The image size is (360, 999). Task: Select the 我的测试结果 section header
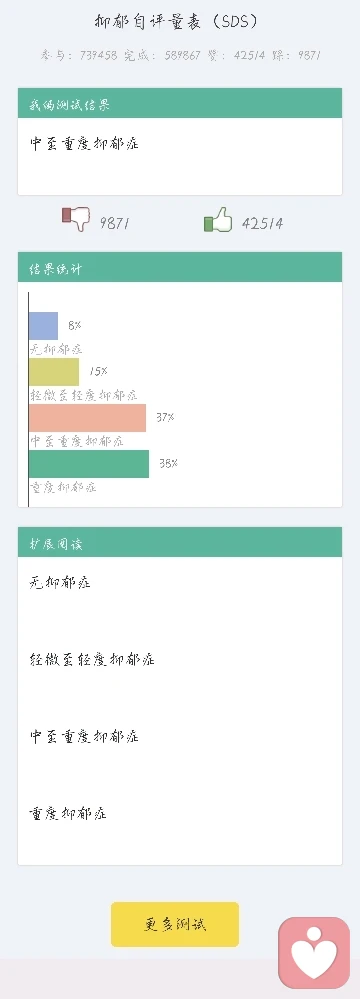point(180,103)
